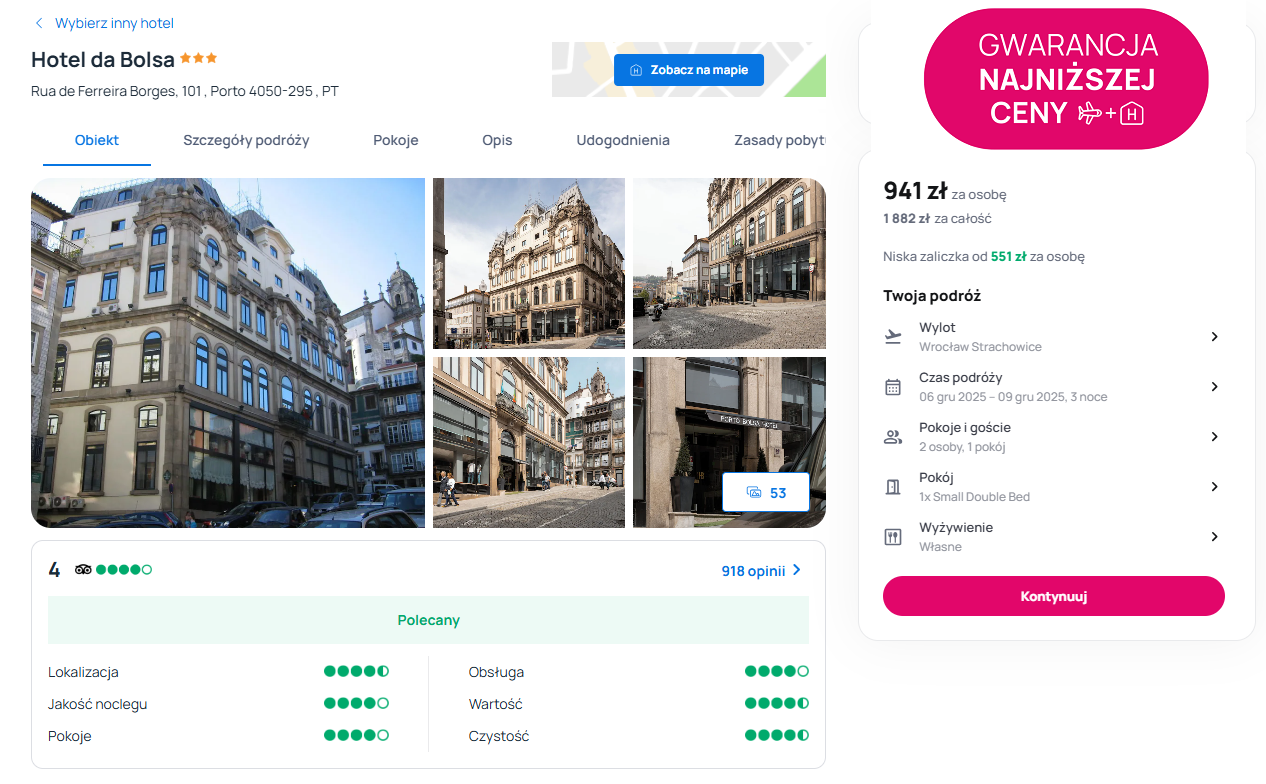This screenshot has height=784, width=1266.
Task: Expand the Wyżywienie meal options chevron
Action: click(x=1214, y=537)
